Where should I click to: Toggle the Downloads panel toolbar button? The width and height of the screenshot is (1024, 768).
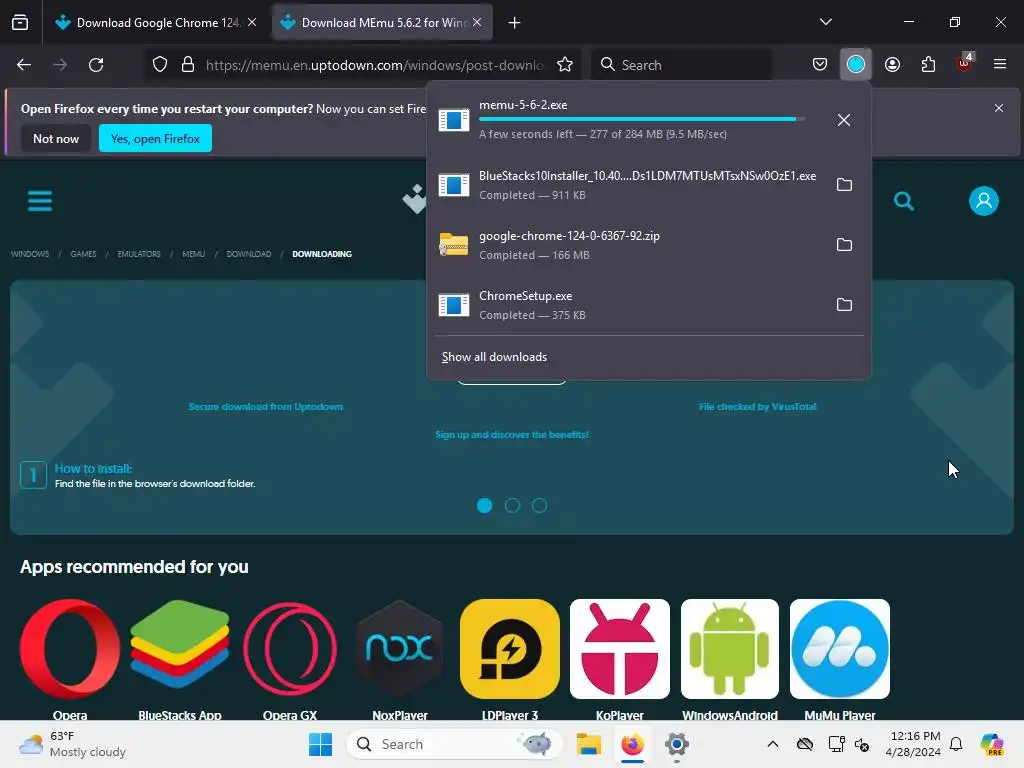point(856,65)
